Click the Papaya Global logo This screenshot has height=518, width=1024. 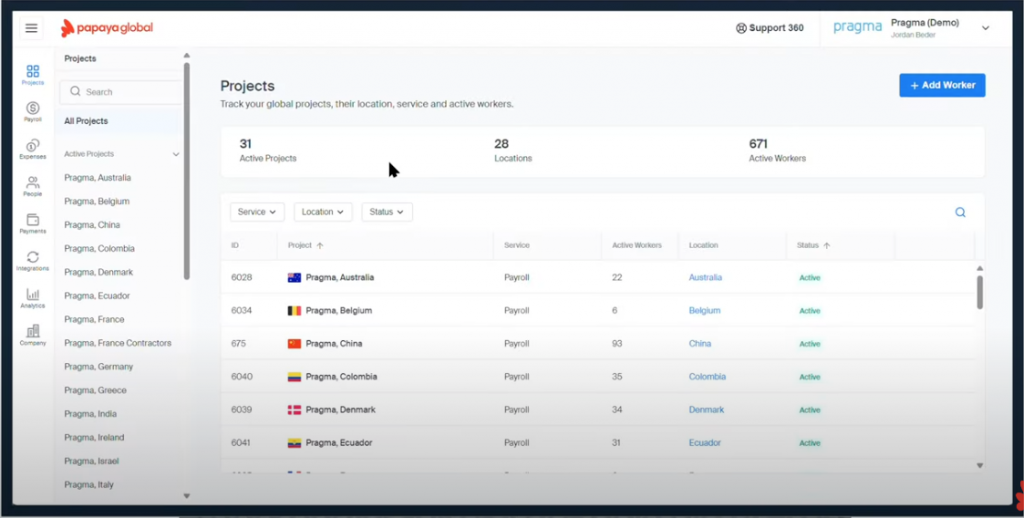click(x=107, y=28)
